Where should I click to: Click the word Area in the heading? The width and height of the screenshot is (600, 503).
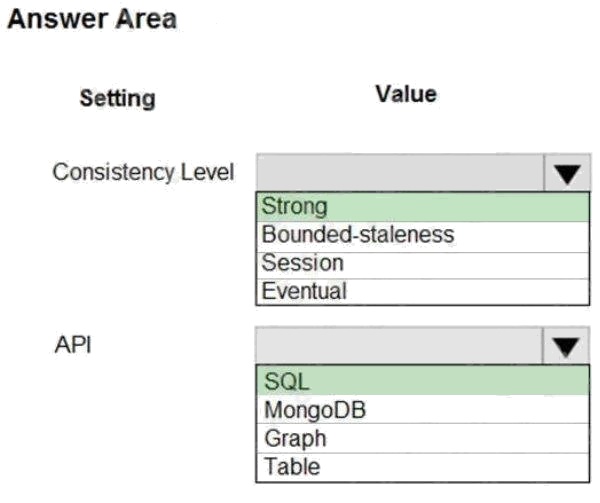[x=144, y=19]
